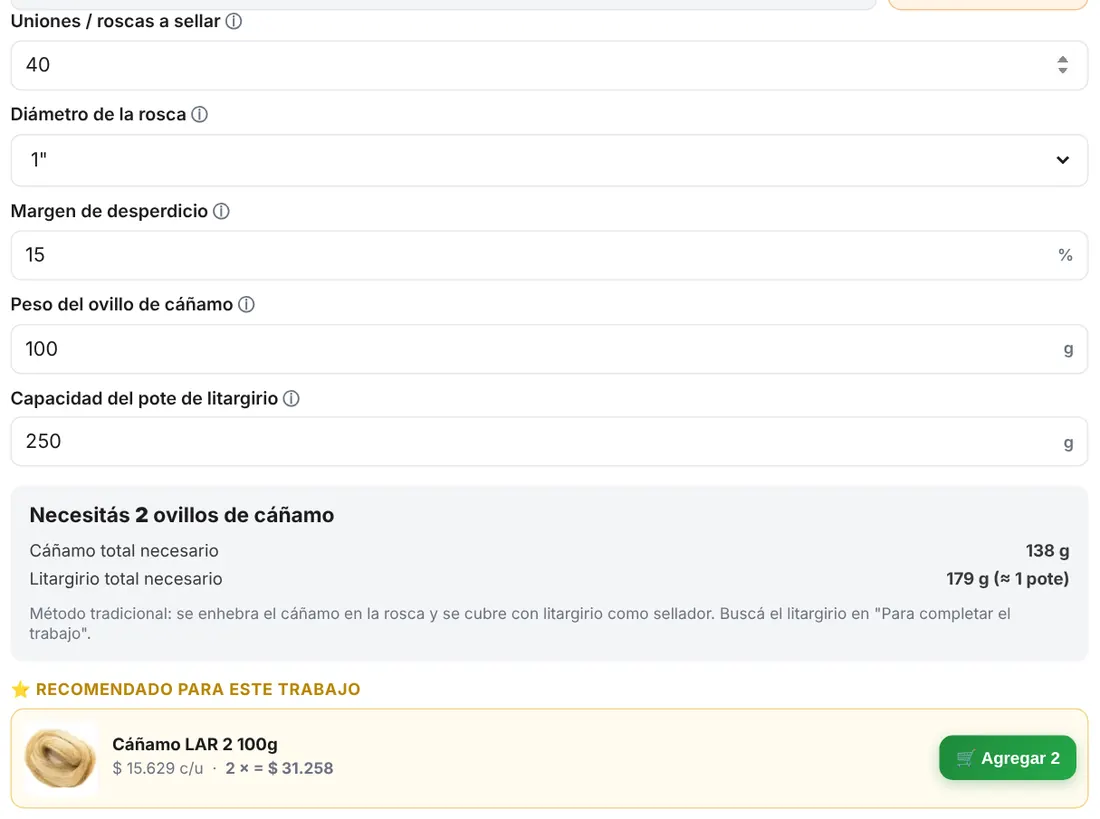
Task: Increase uniones count with stepper arrows
Action: point(1063,60)
